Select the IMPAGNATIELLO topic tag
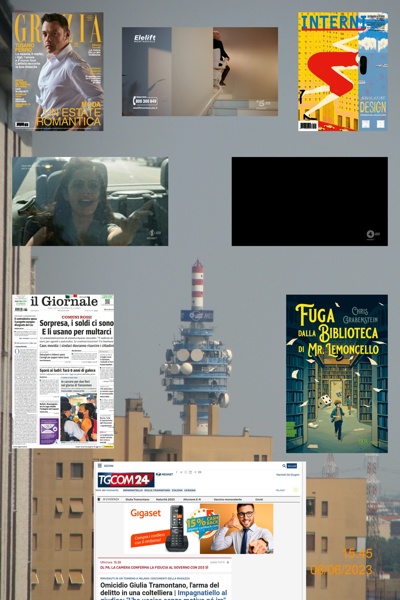This screenshot has width=400, height=600. pyautogui.click(x=133, y=490)
